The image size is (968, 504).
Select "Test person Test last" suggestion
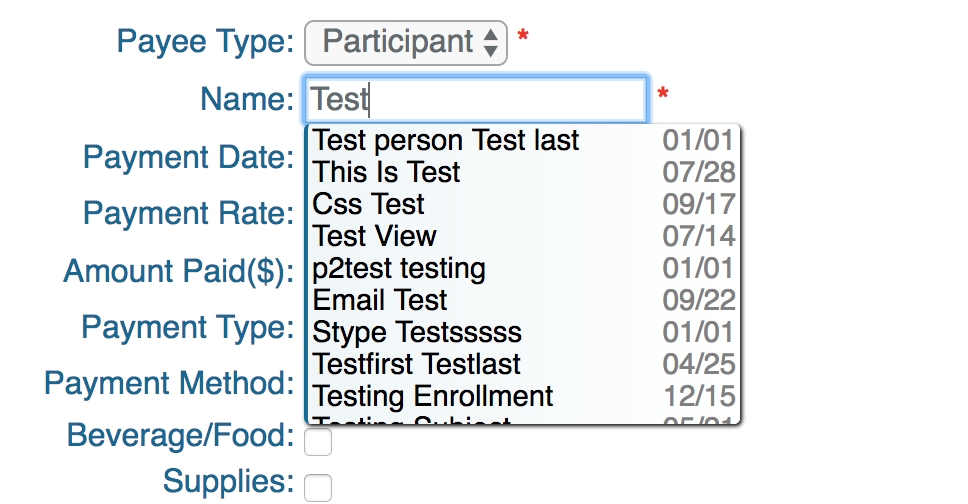(x=446, y=141)
